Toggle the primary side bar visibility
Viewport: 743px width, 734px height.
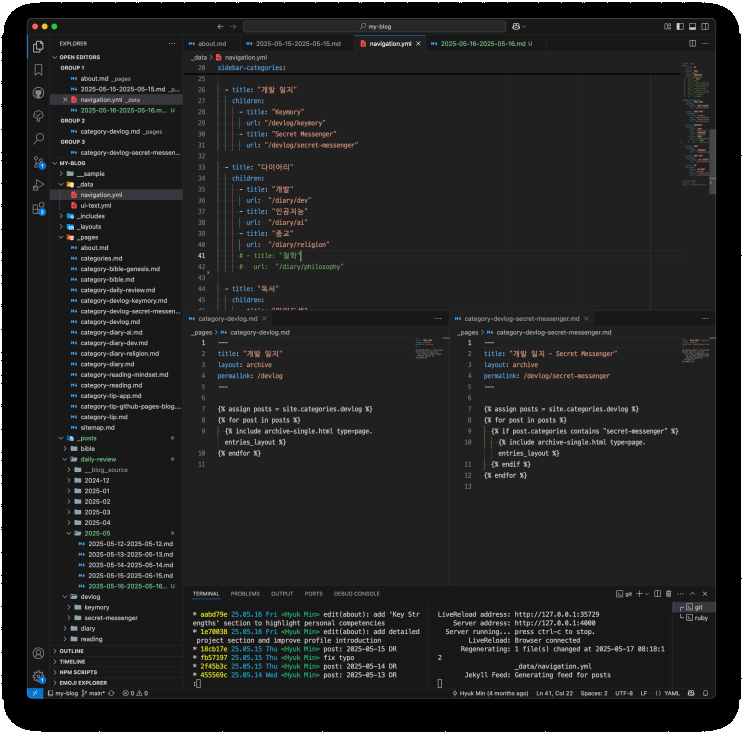pos(680,27)
